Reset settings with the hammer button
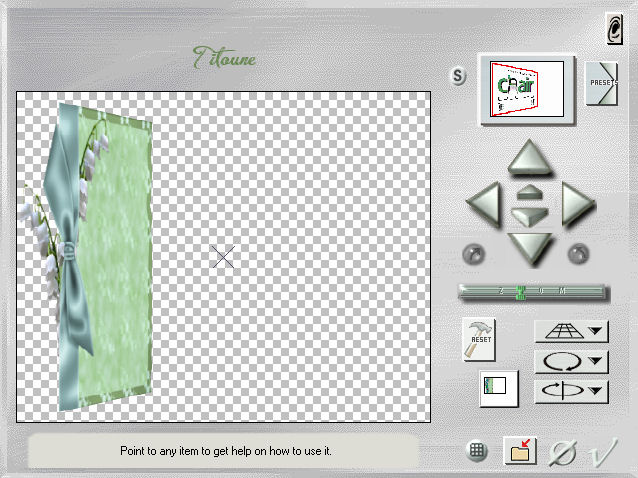Viewport: 638px width, 478px height. point(479,339)
